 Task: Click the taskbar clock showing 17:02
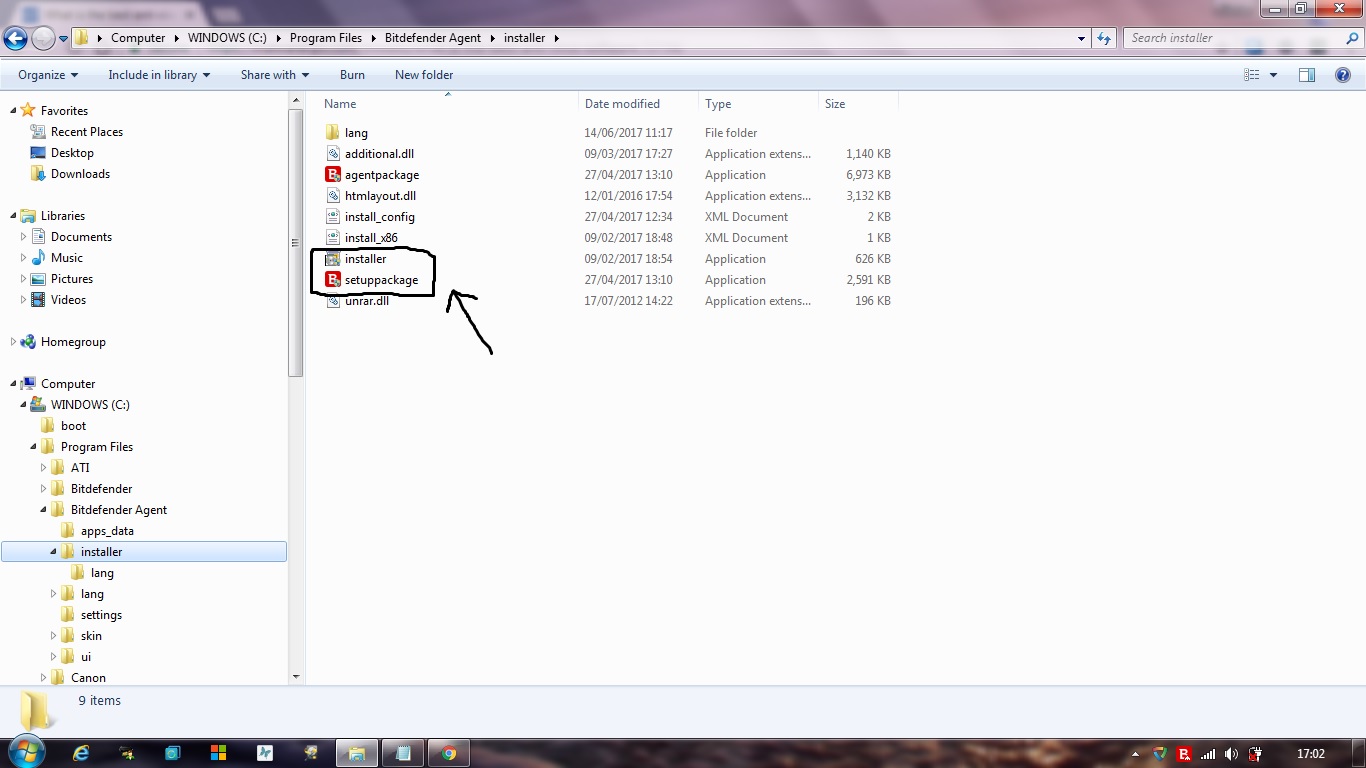(1310, 754)
